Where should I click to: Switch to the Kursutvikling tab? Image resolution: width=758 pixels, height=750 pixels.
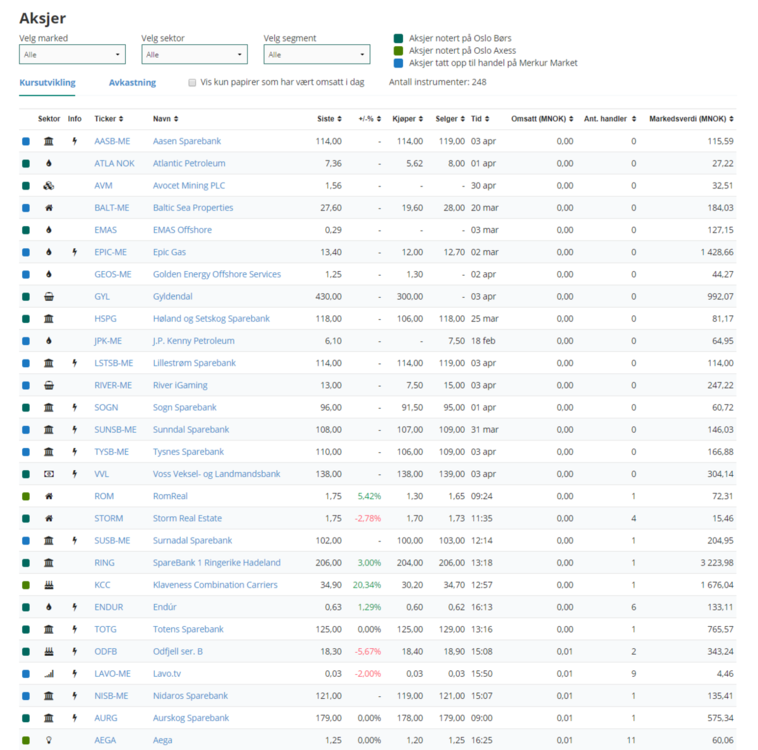click(47, 83)
